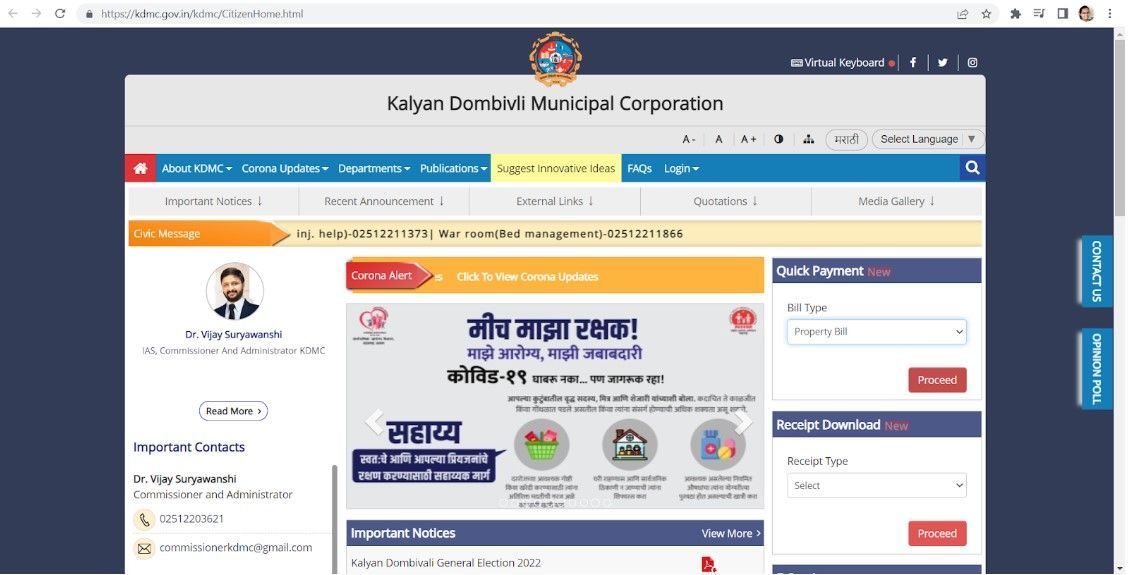Screen dimensions: 1128x575
Task: Jump to Important Notices tab
Action: tap(214, 202)
